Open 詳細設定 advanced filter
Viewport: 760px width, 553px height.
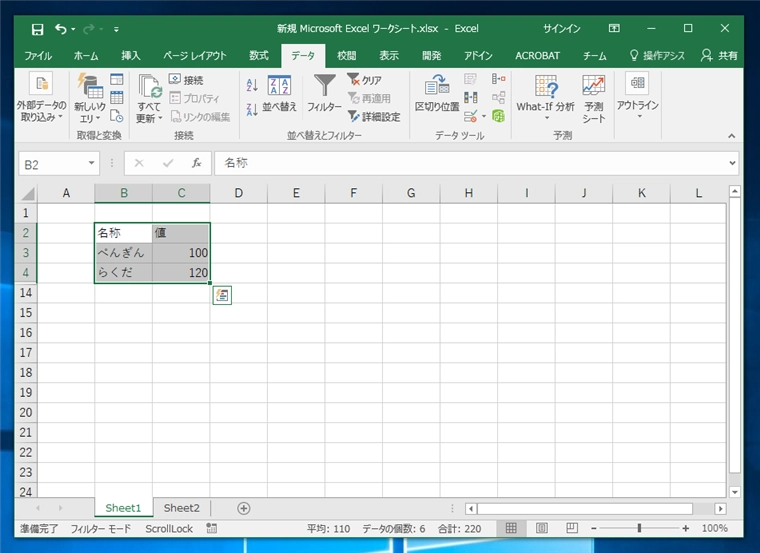[x=374, y=116]
